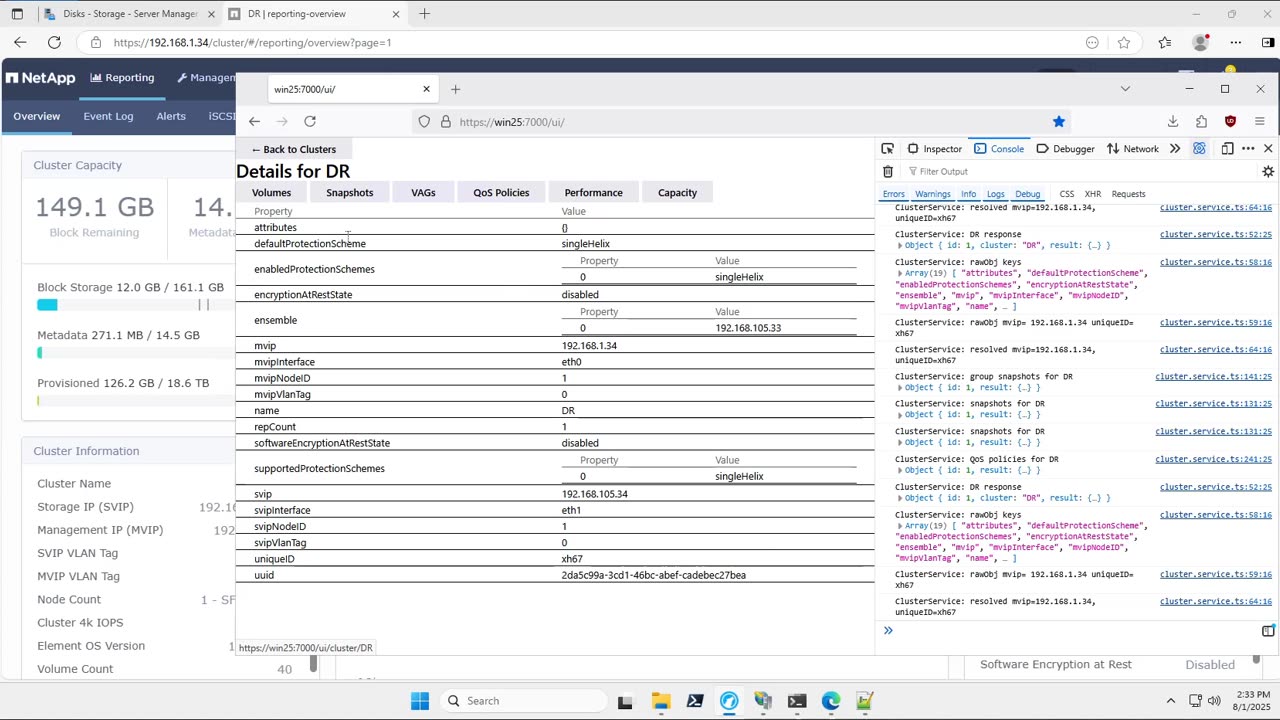Click the shield tracking protection icon in Firefox

click(x=424, y=121)
